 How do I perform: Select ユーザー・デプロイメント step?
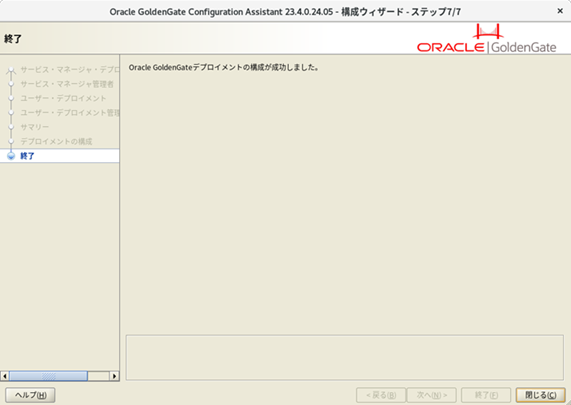coord(63,98)
